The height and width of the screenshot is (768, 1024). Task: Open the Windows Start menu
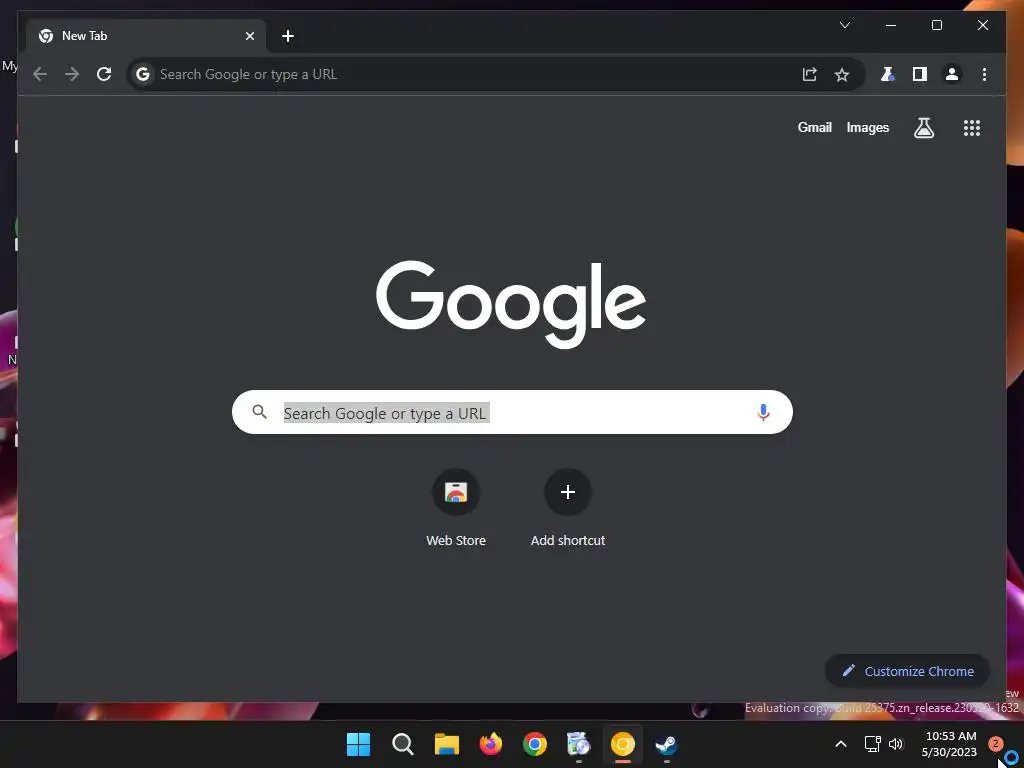tap(358, 744)
